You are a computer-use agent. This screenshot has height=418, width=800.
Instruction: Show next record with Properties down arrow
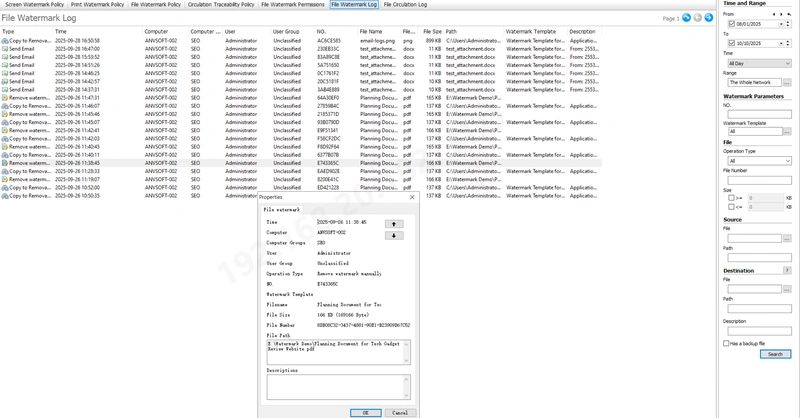(x=394, y=235)
